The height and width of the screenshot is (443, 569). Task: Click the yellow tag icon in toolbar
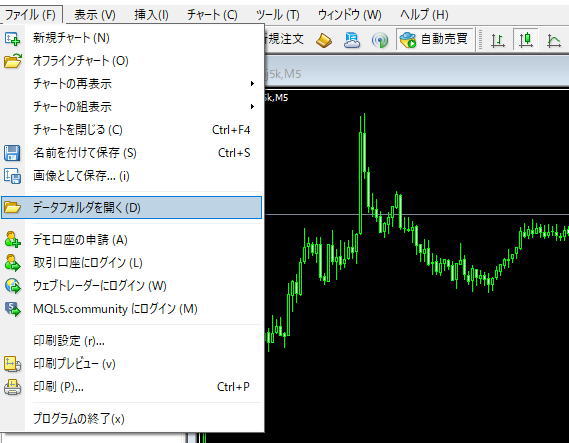pyautogui.click(x=324, y=40)
